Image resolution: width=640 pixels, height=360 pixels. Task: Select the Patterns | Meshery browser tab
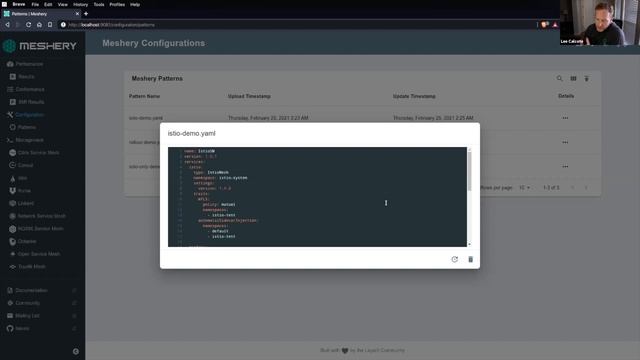[41, 14]
